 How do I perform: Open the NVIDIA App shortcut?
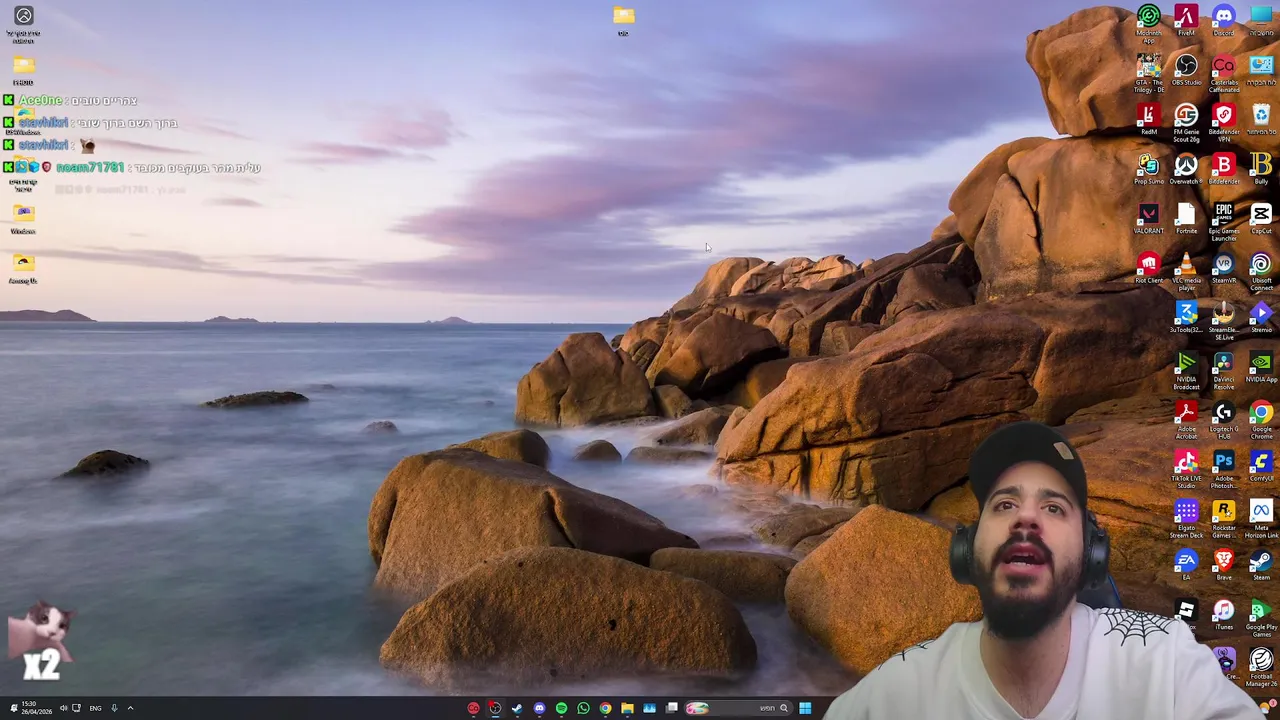pos(1261,368)
